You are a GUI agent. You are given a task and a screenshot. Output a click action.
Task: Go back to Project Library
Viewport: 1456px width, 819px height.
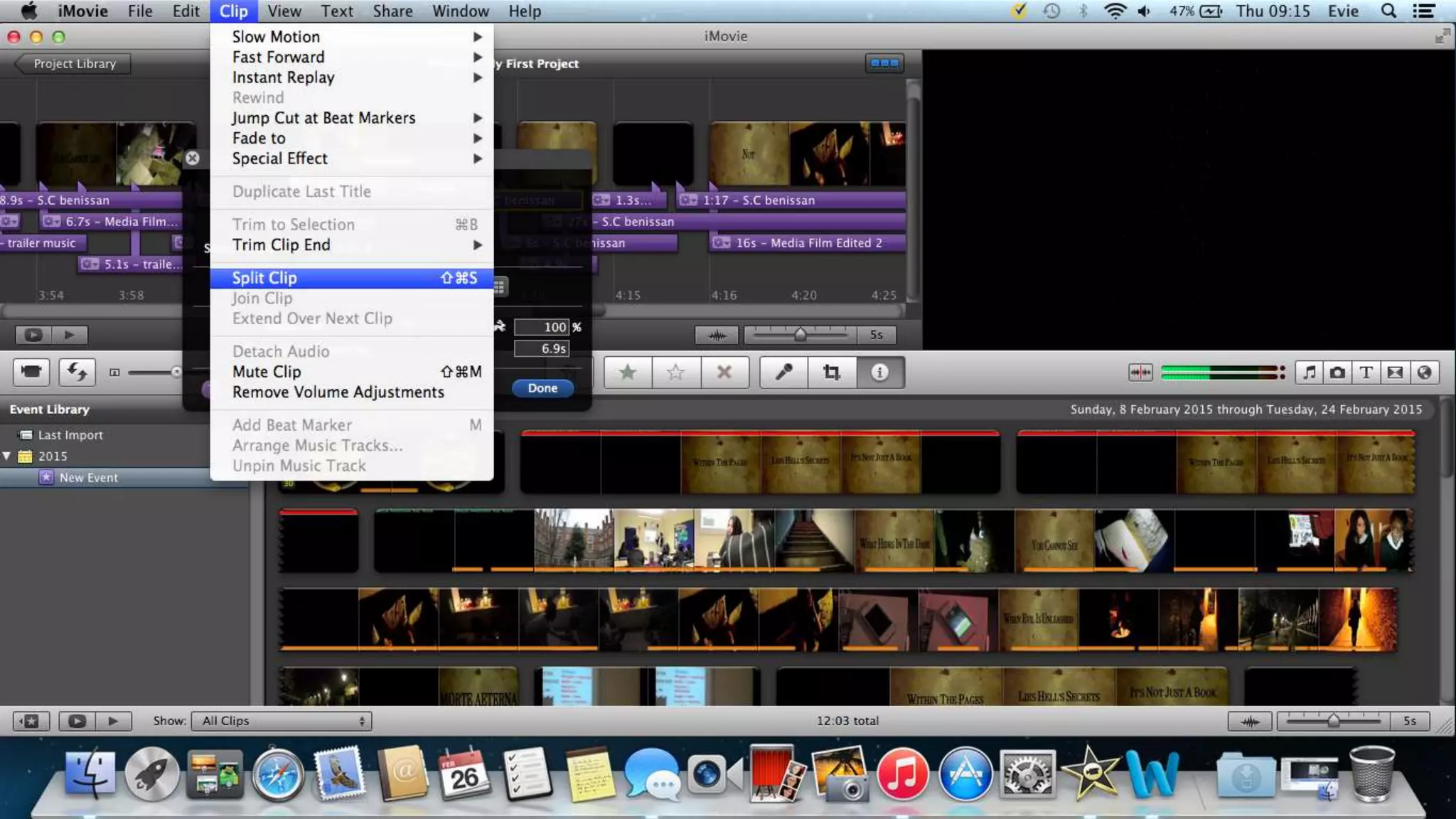(x=73, y=64)
